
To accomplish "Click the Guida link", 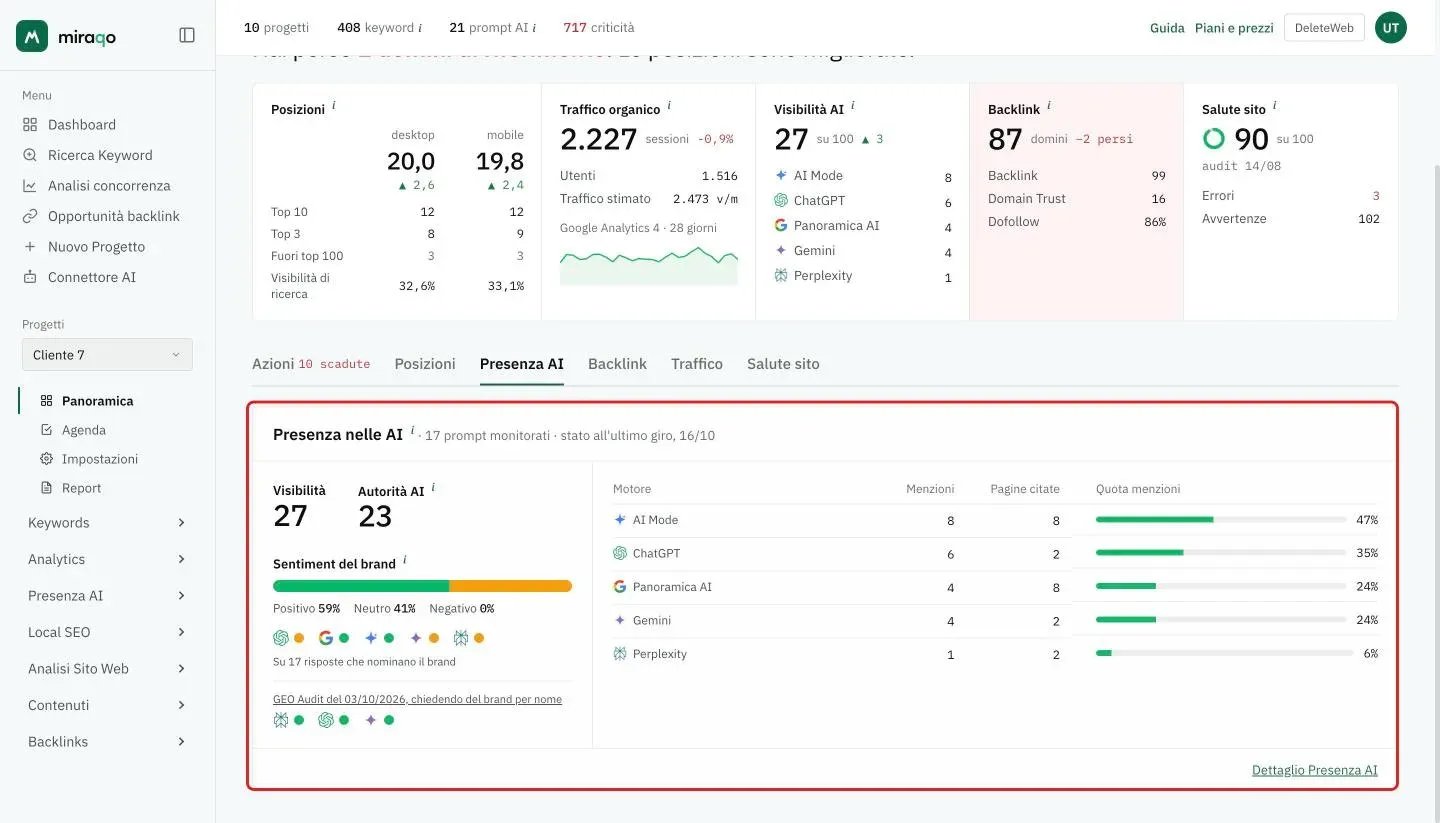I will point(1167,28).
